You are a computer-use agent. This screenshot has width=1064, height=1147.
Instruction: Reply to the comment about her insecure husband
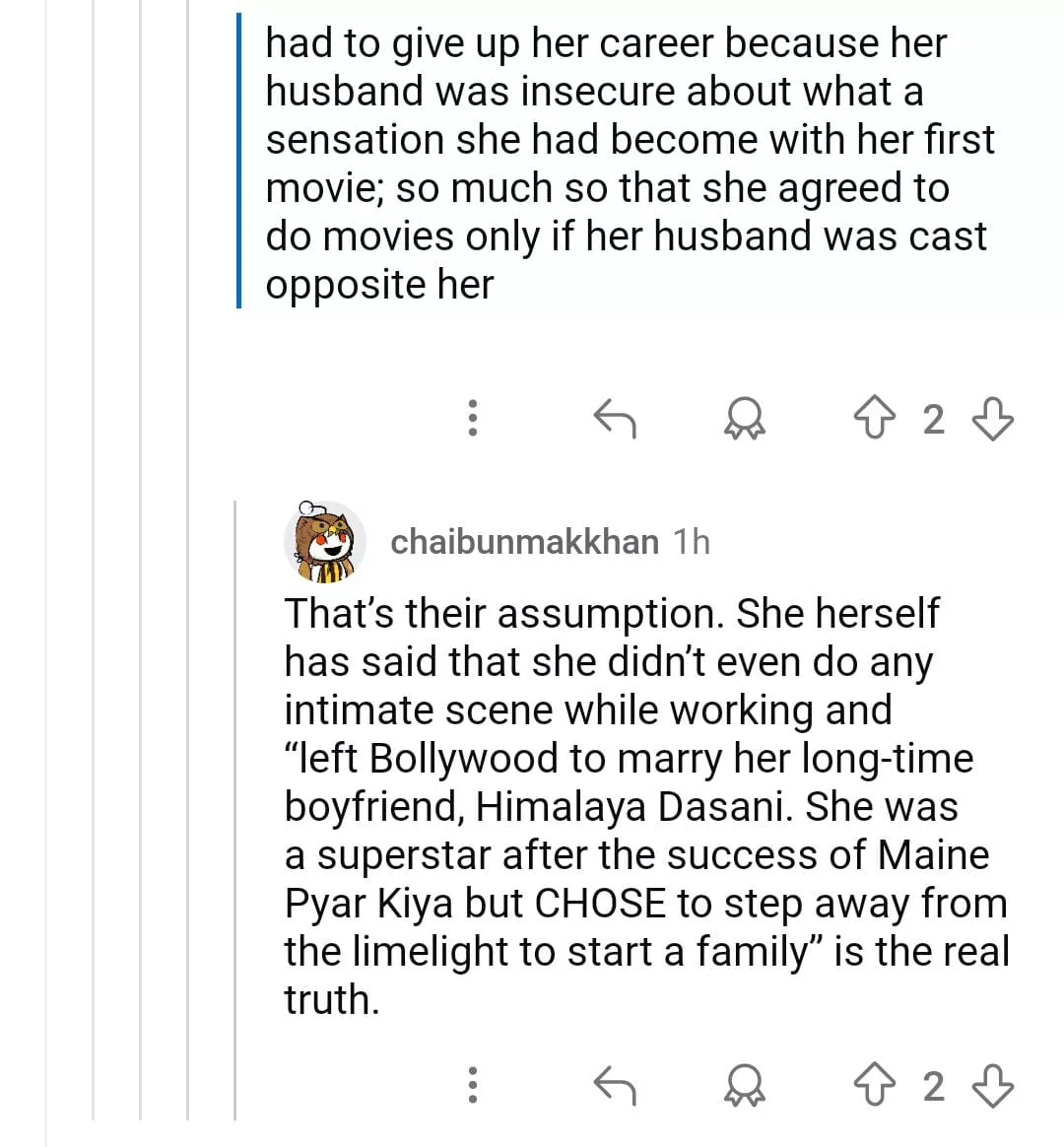tap(616, 419)
